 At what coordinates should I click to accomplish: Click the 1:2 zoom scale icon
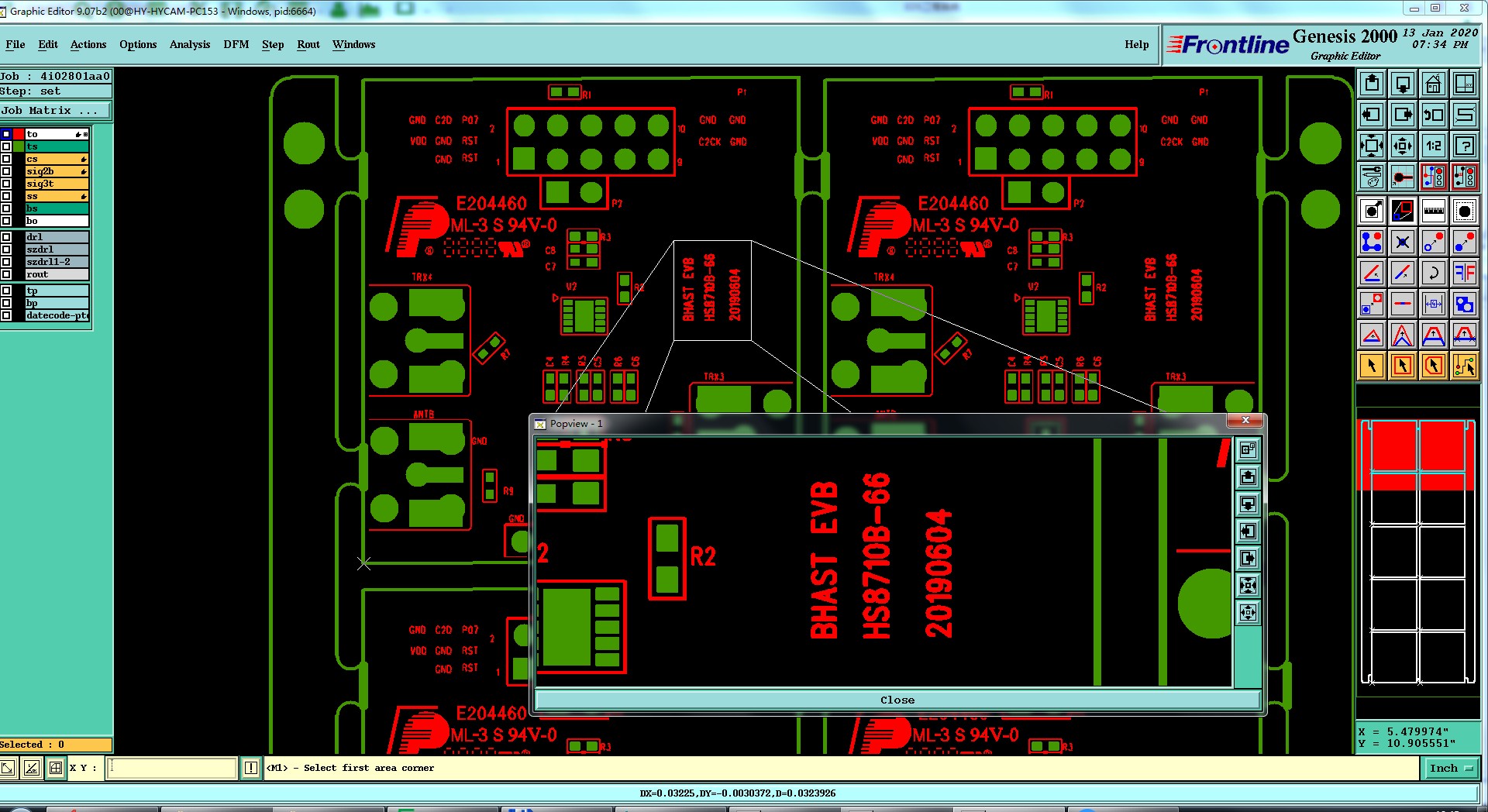[1434, 146]
